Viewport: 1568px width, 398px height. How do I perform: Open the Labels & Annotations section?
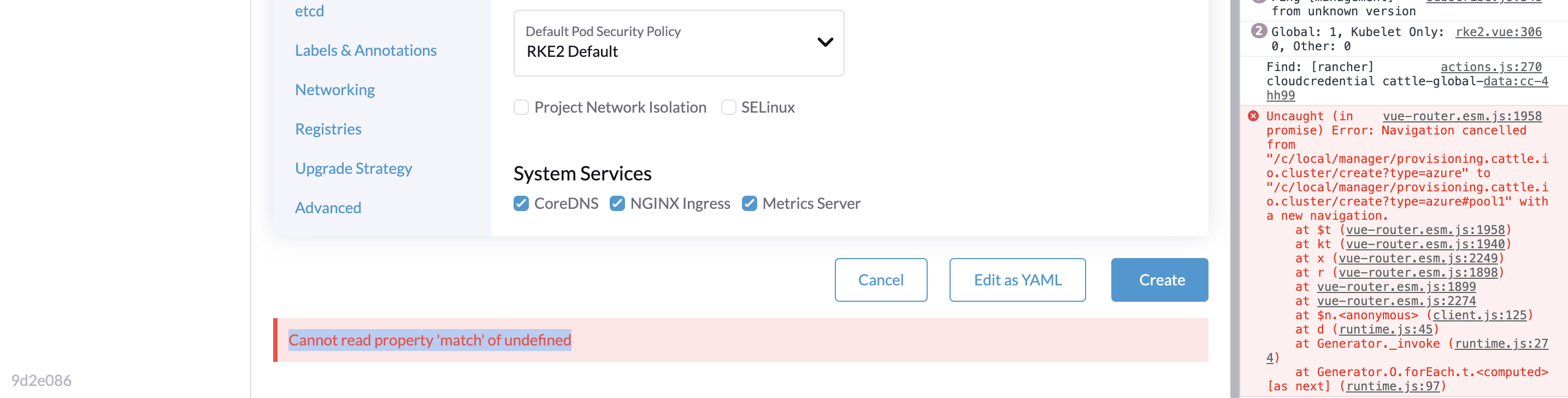click(x=366, y=50)
